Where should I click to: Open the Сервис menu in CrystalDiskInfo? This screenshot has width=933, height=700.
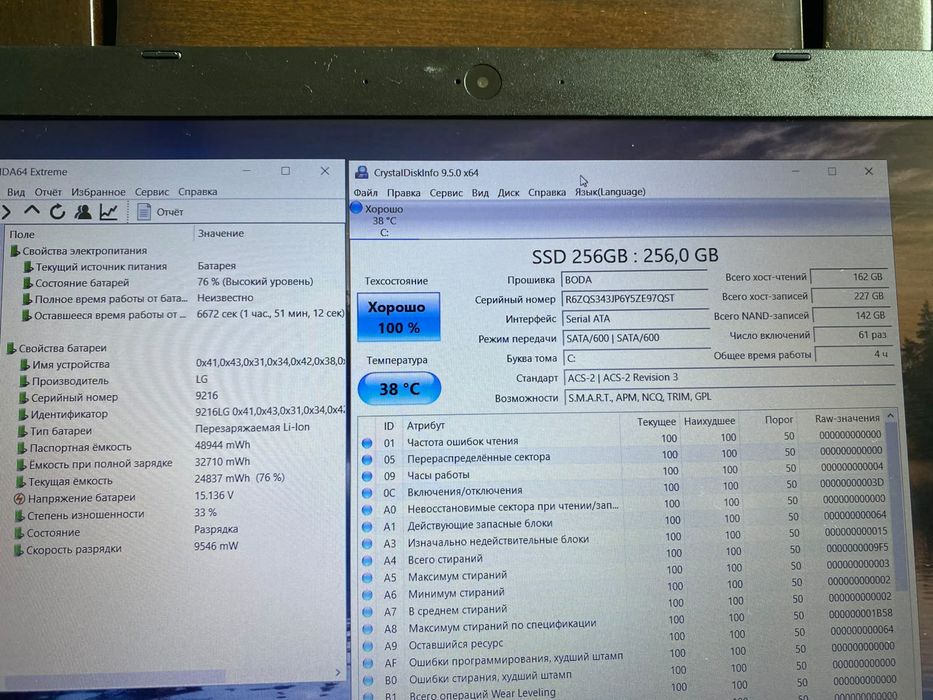[x=446, y=192]
